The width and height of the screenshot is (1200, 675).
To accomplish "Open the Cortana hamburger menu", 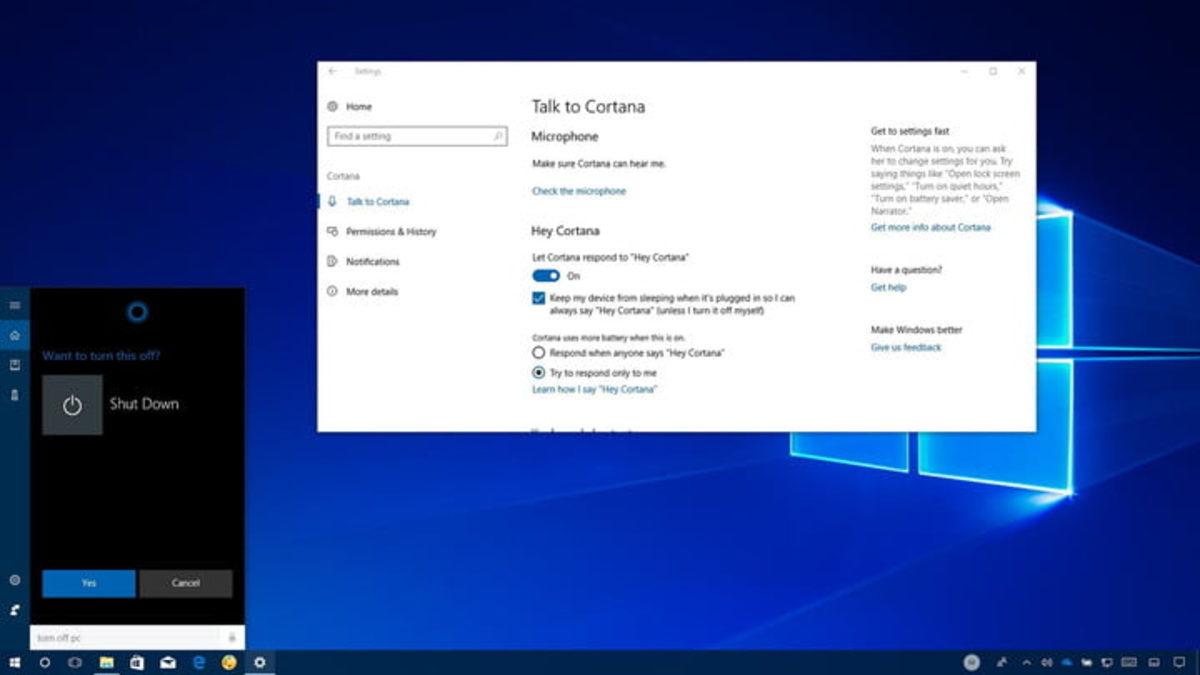I will click(x=14, y=303).
